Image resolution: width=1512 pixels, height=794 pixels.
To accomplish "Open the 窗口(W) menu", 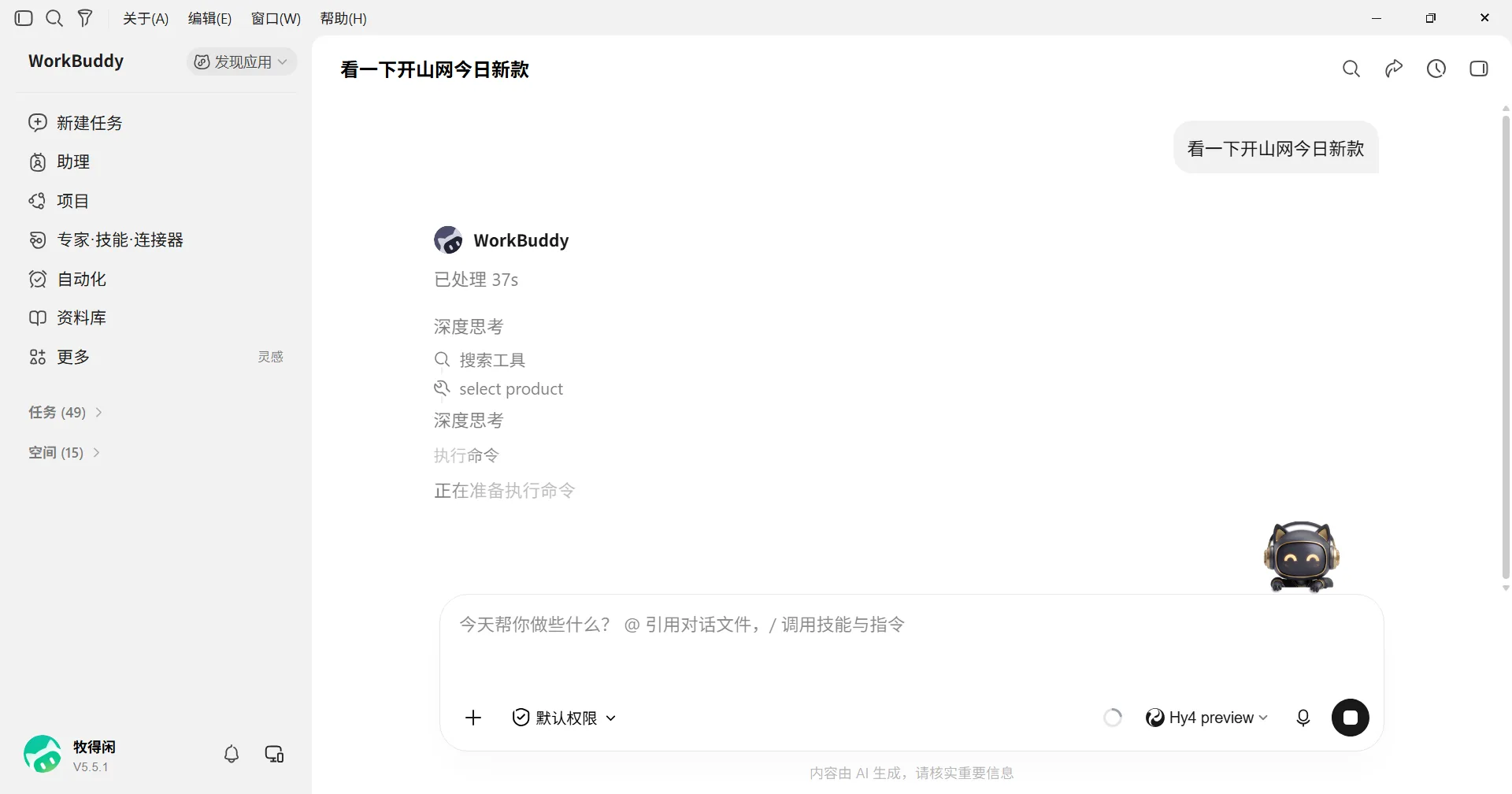I will [276, 18].
